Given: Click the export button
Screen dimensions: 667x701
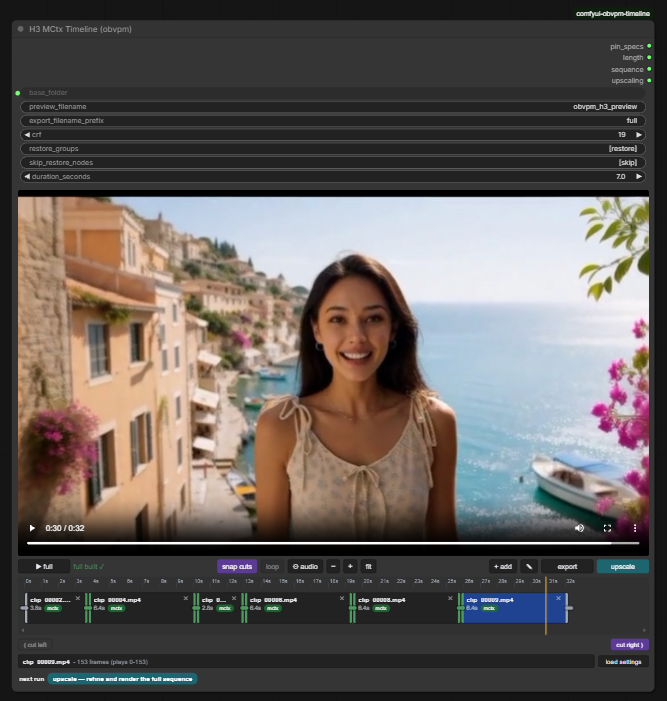Looking at the screenshot, I should pos(567,566).
